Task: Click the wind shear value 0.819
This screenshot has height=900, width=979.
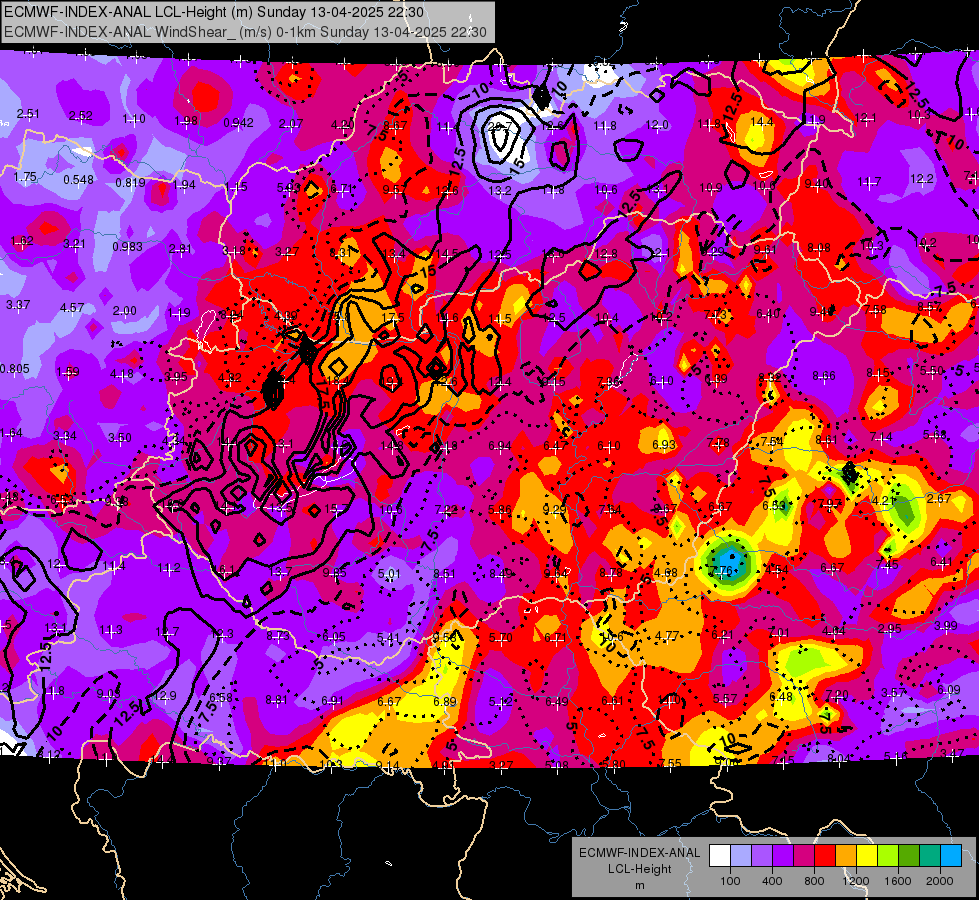Action: 130,183
